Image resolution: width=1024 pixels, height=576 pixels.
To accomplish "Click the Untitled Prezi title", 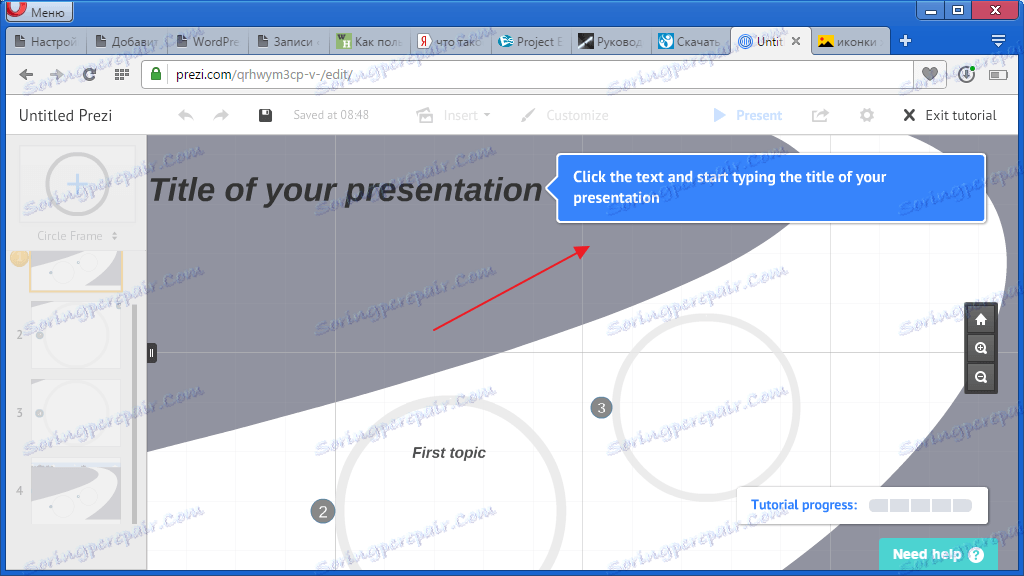I will click(65, 116).
